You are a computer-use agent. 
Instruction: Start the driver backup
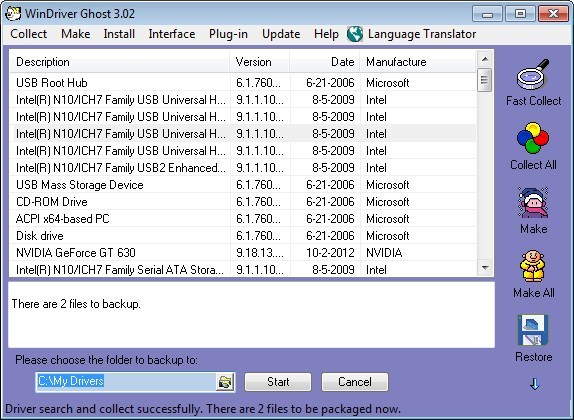coord(278,382)
